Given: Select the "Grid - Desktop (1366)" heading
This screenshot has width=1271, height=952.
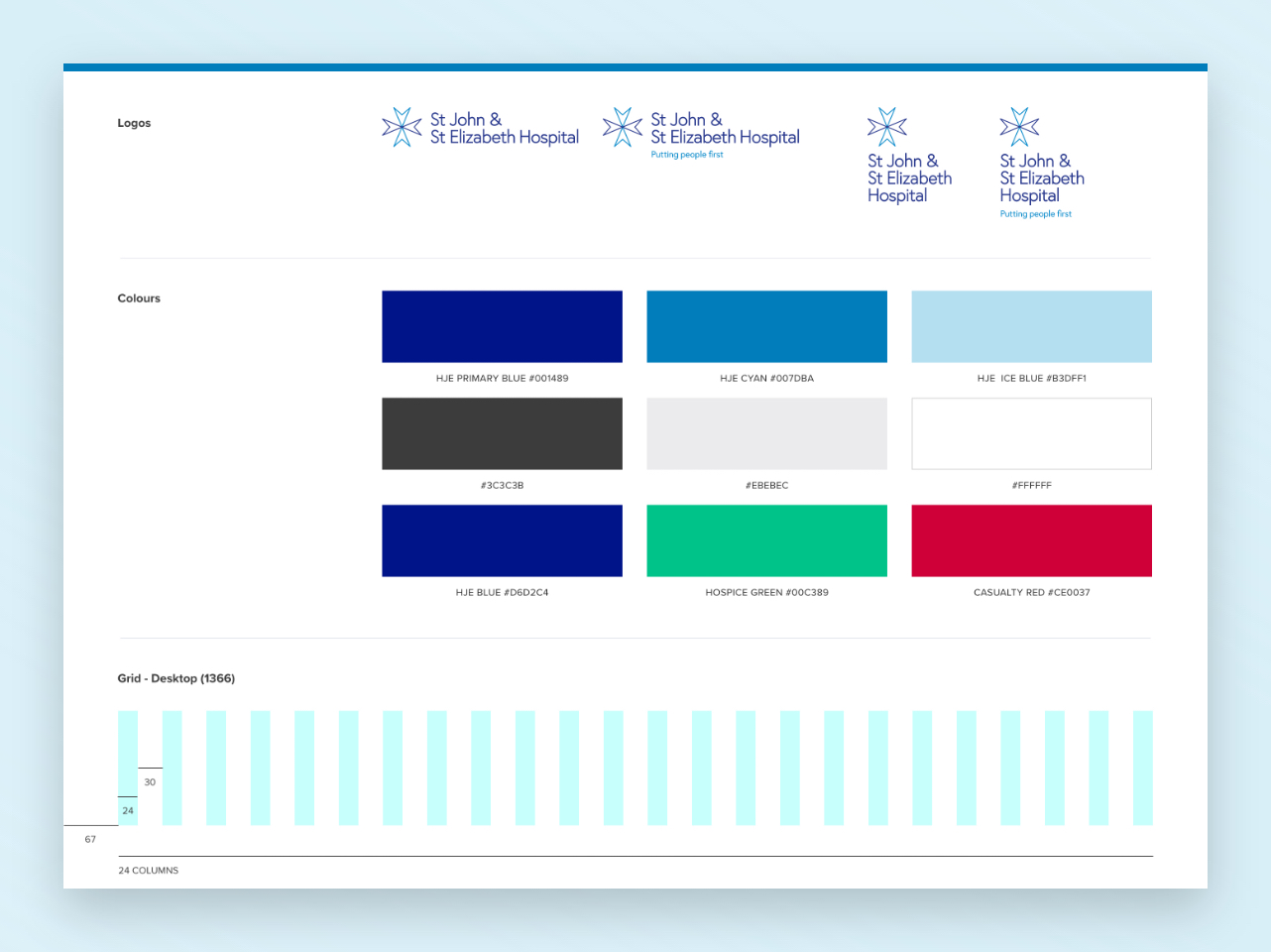Looking at the screenshot, I should 175,678.
